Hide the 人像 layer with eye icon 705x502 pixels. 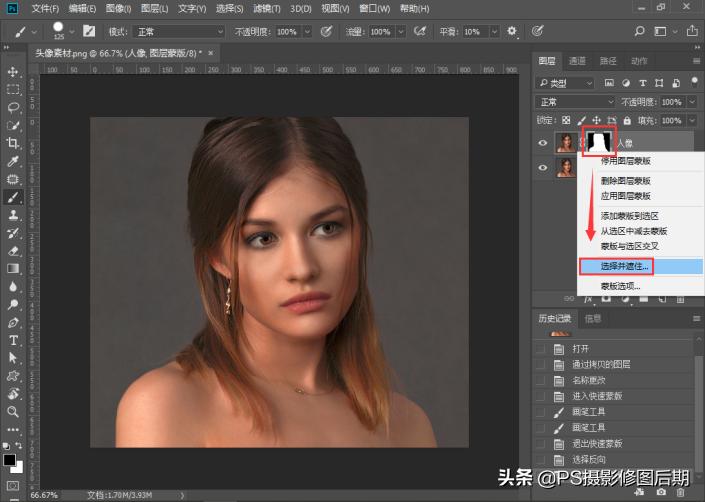(543, 143)
